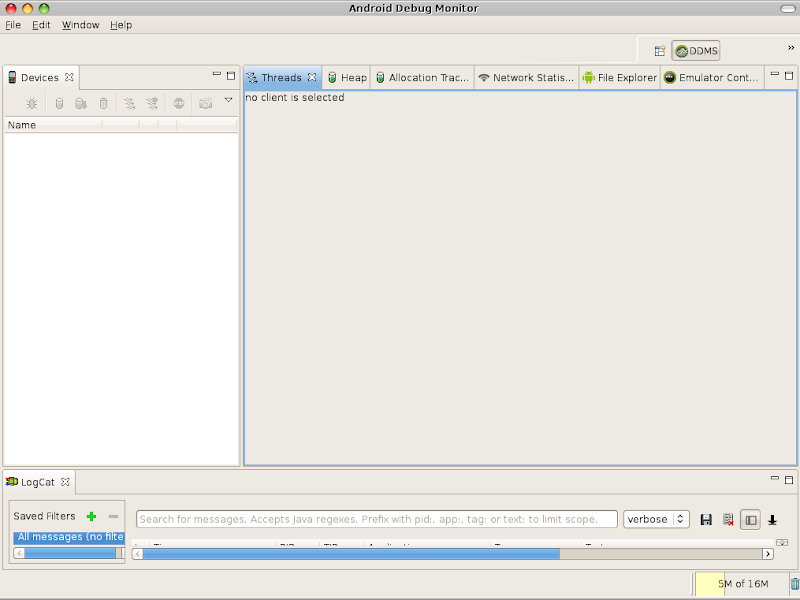This screenshot has width=800, height=600.
Task: Click the green zoom window button
Action: [44, 8]
